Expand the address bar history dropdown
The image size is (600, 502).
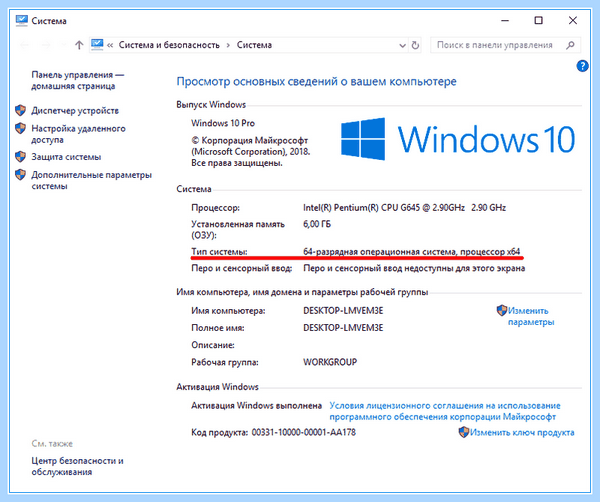pyautogui.click(x=402, y=46)
